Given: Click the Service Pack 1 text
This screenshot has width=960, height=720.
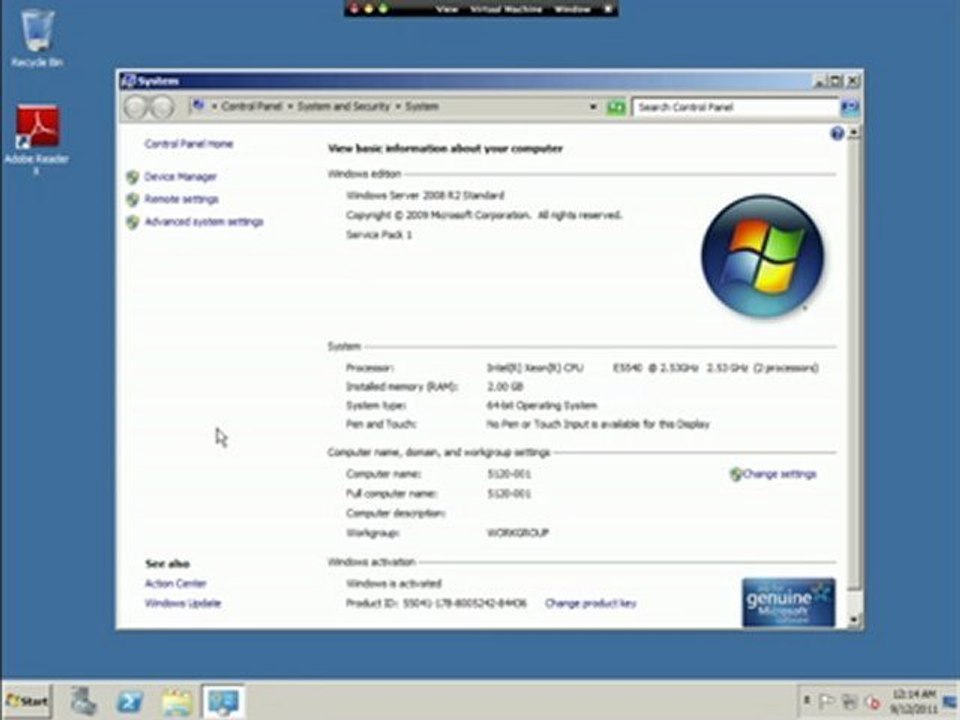Looking at the screenshot, I should click(x=379, y=234).
